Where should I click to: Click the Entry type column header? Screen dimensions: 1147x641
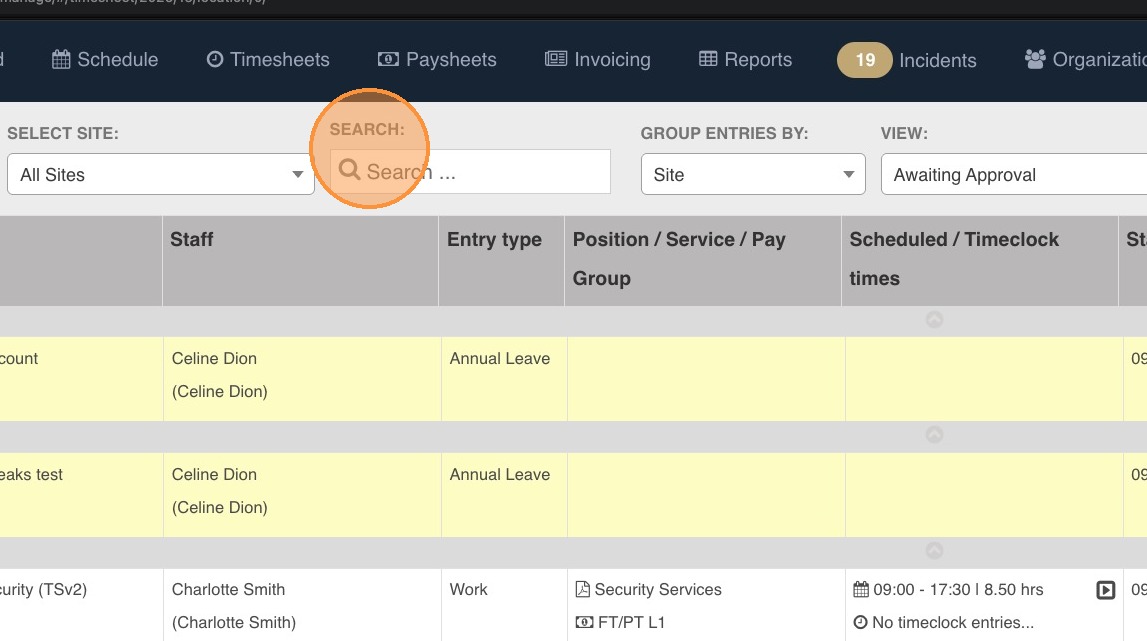point(494,240)
